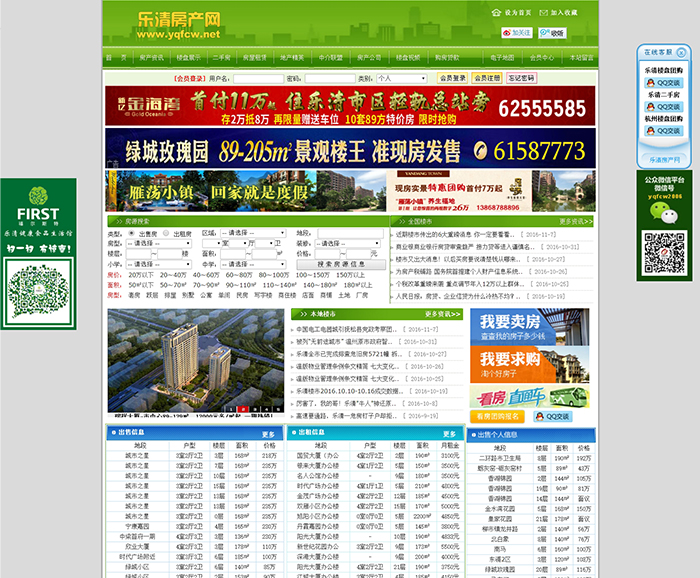
Task: Click the 看房团购报名 orange button
Action: tap(497, 416)
